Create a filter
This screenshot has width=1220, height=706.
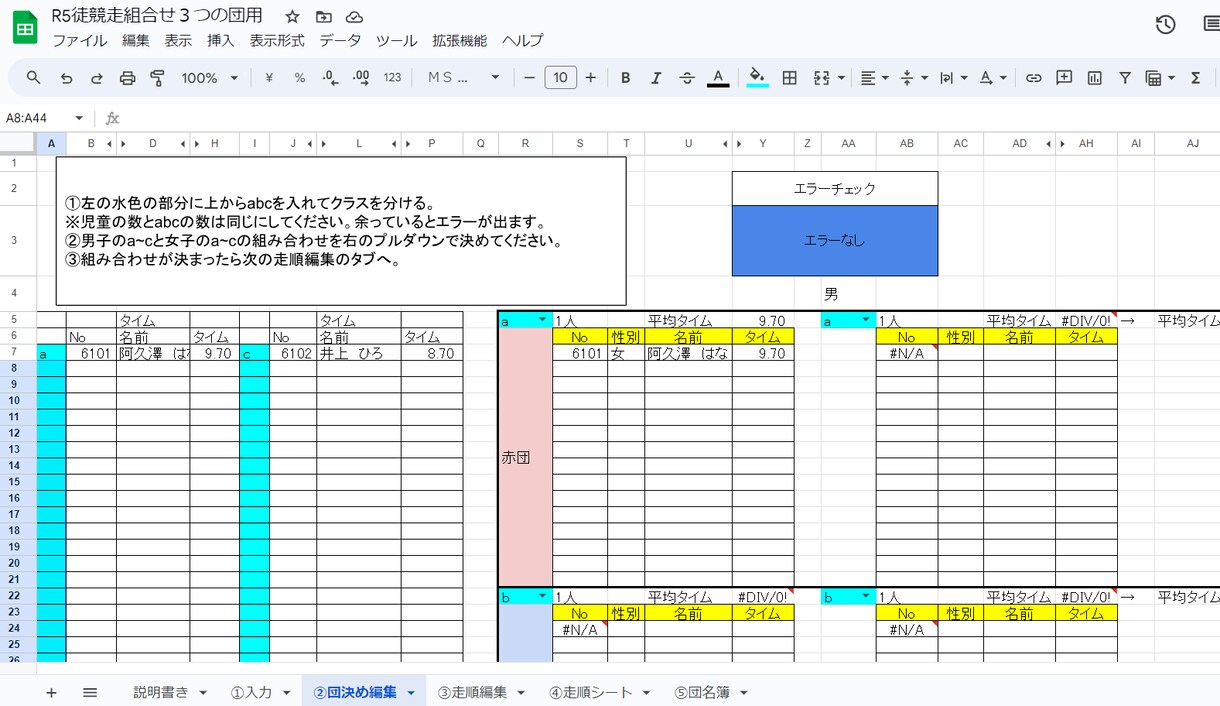1125,78
